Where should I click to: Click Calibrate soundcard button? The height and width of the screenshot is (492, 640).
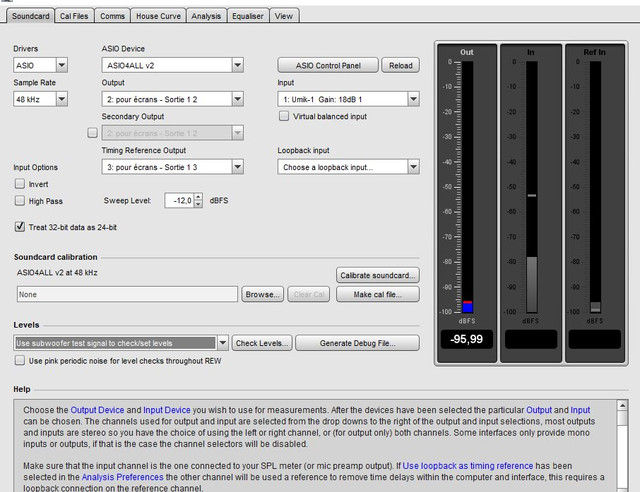[x=378, y=275]
